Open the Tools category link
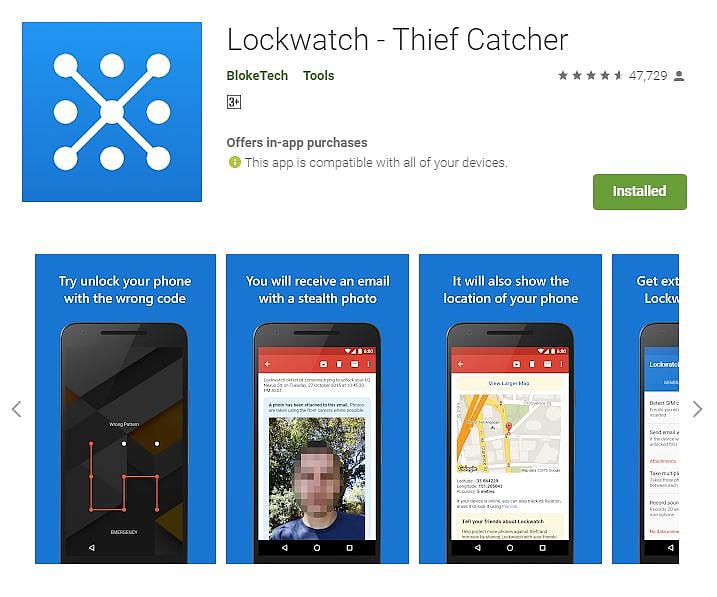 pyautogui.click(x=319, y=75)
